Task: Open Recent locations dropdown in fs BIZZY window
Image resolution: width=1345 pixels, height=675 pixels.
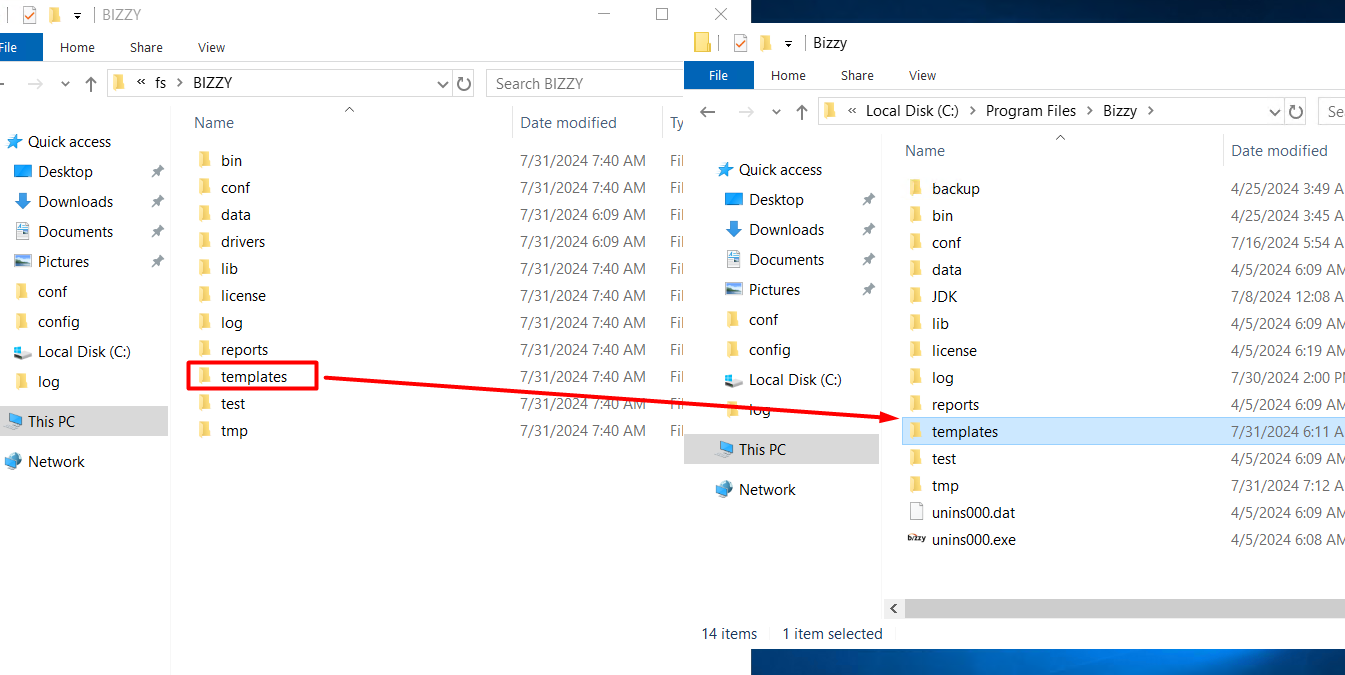Action: (67, 84)
